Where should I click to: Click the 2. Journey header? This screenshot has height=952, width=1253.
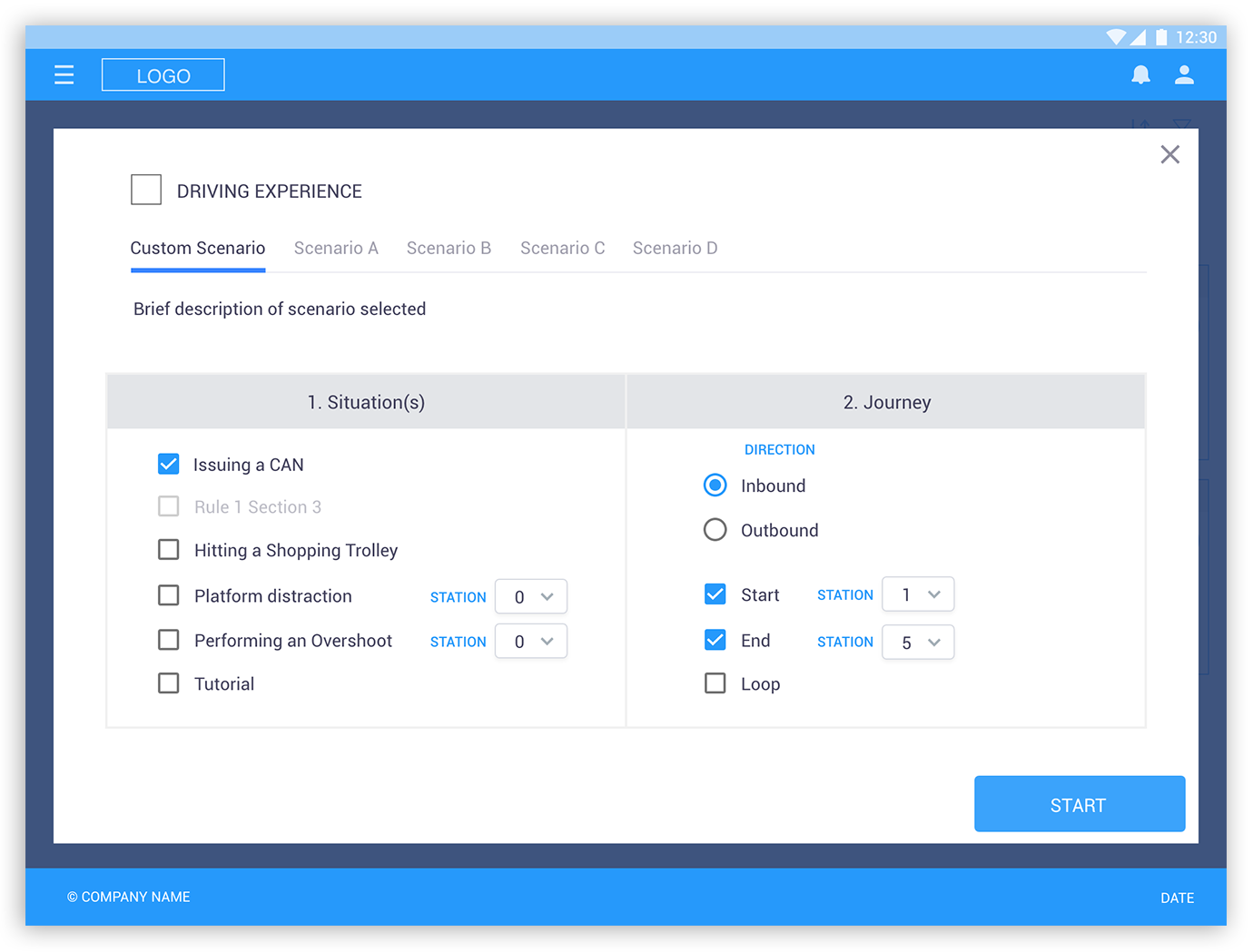[886, 402]
